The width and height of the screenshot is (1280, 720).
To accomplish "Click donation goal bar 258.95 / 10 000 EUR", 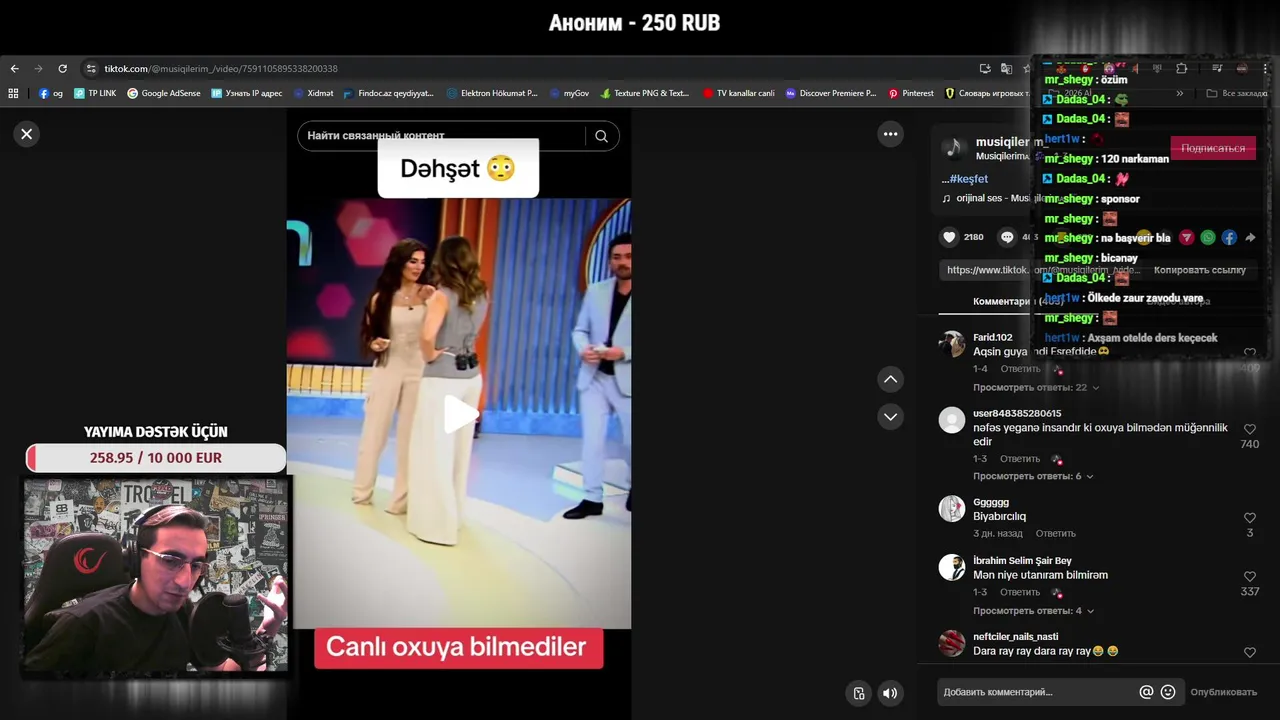I will 156,458.
